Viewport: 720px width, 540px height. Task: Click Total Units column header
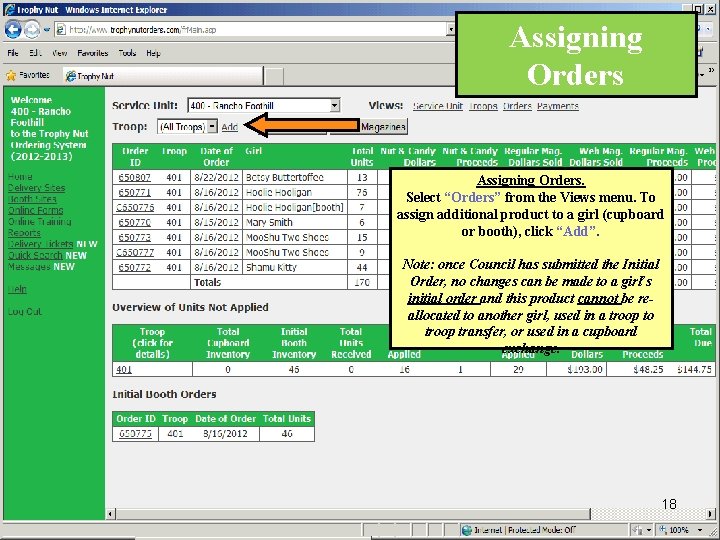click(361, 157)
